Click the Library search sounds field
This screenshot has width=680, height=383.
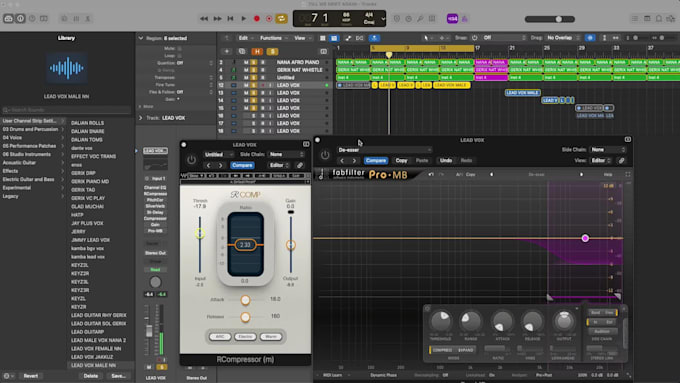tap(66, 110)
